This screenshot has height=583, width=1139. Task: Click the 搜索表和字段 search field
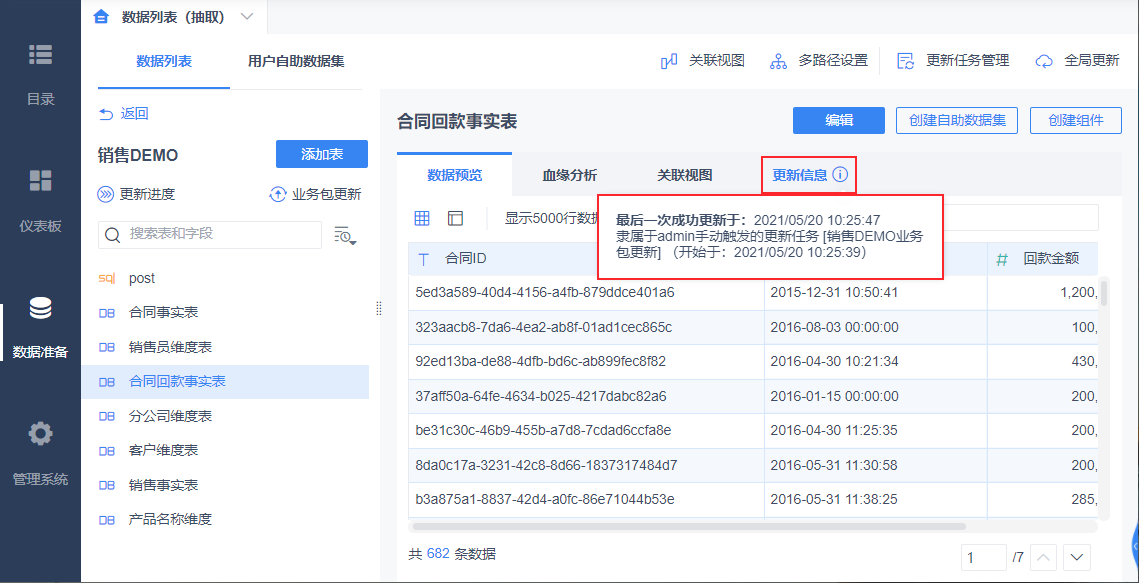coord(210,235)
